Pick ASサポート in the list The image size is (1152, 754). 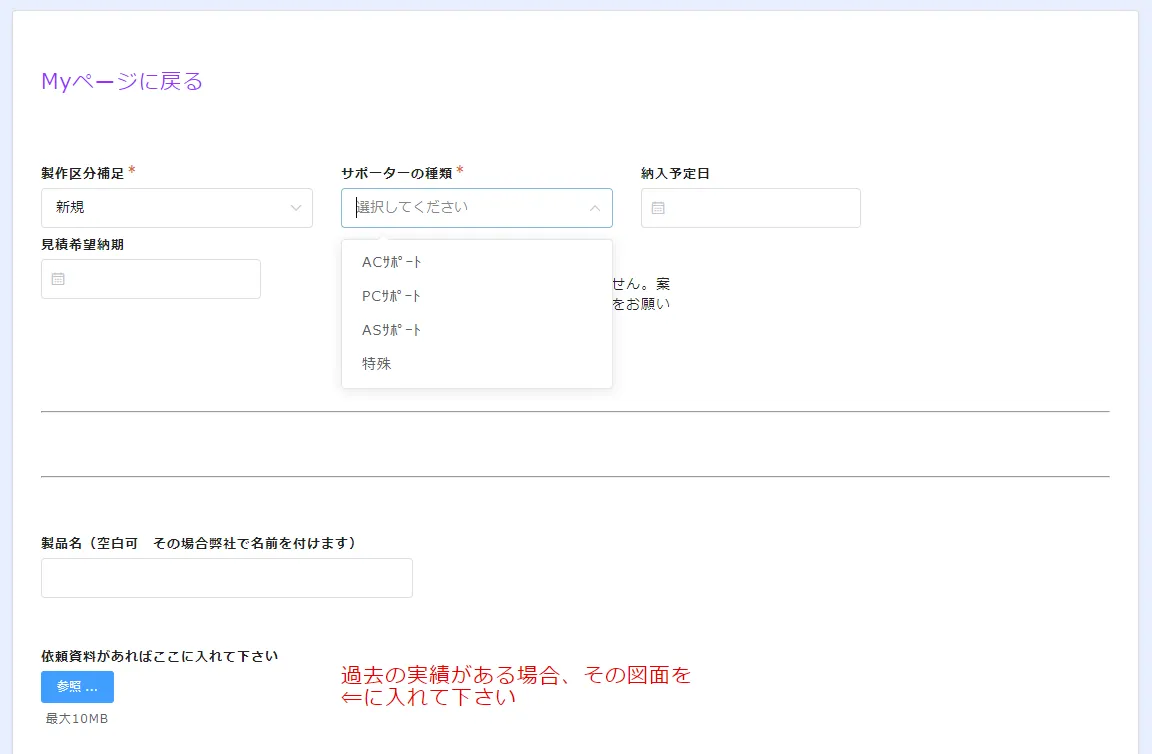(392, 330)
